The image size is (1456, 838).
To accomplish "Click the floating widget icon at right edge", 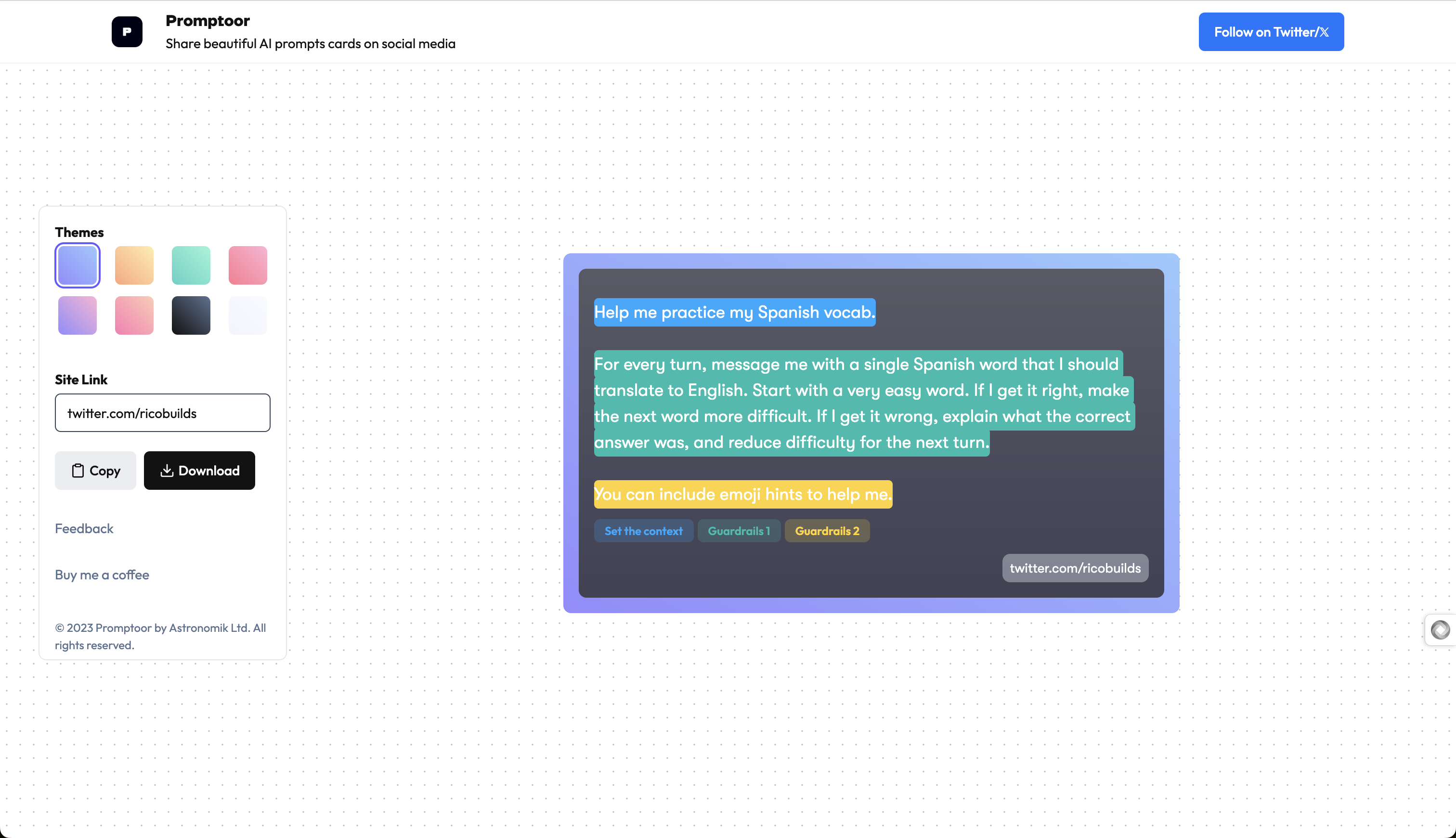I will click(1440, 629).
